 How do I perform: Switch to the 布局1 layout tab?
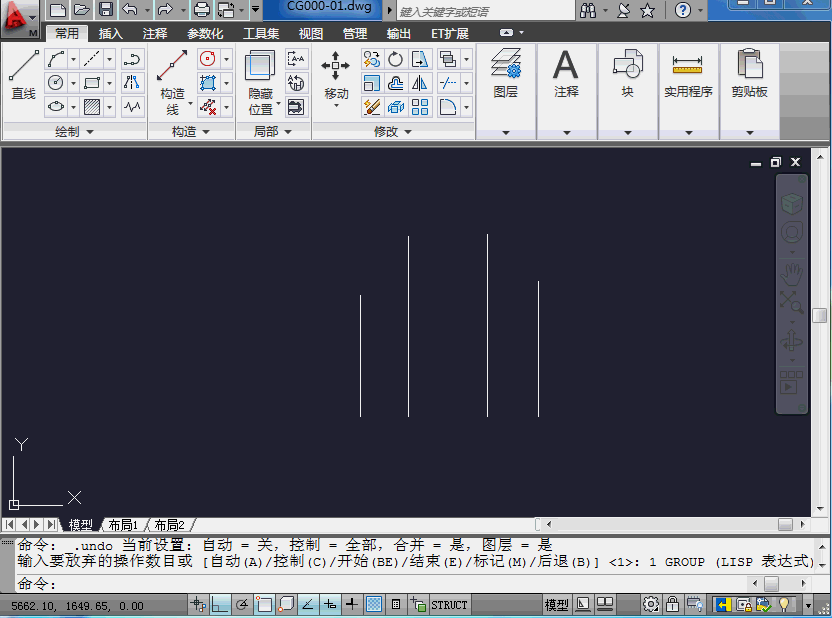(x=120, y=523)
